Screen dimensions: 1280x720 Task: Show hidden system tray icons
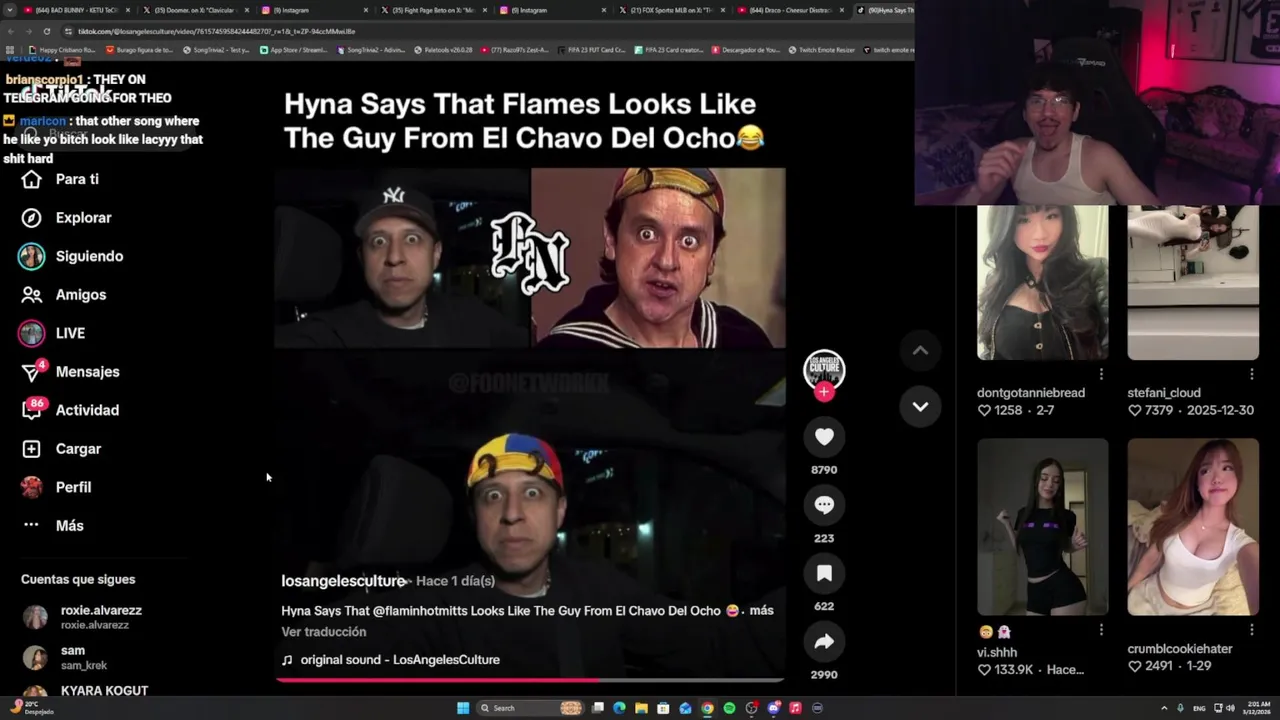[1163, 708]
